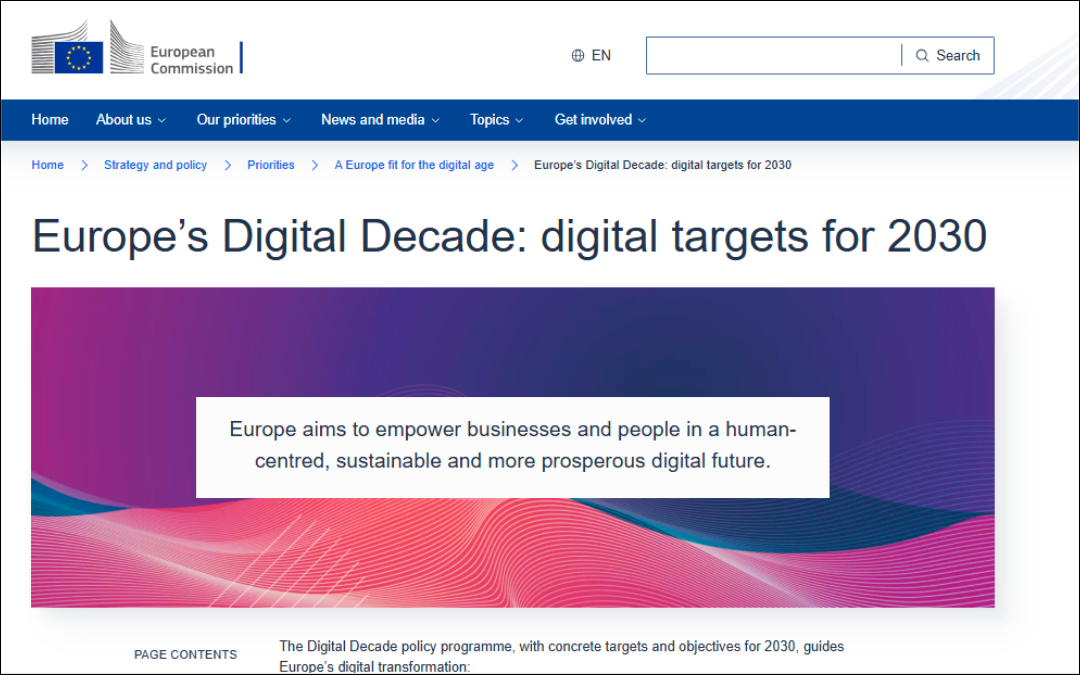Click the chevron arrow beside Topics
1080x675 pixels.
[519, 121]
